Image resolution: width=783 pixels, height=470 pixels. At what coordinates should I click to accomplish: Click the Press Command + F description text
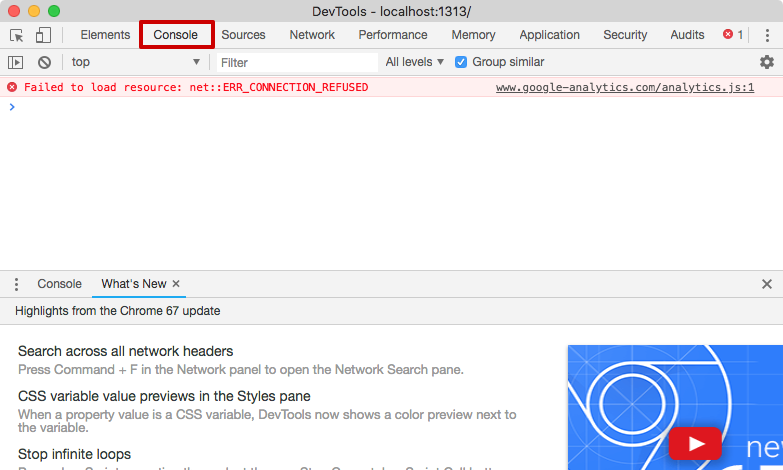click(x=241, y=370)
